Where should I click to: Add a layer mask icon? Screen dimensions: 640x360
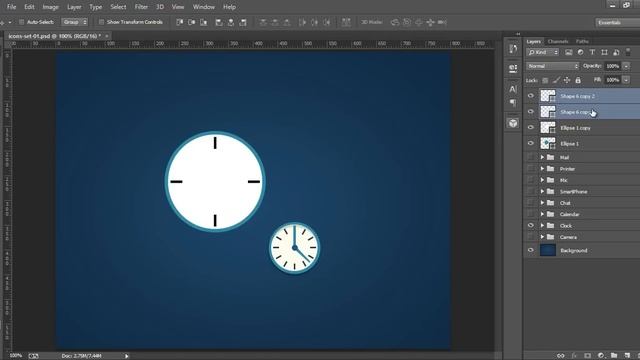click(587, 356)
